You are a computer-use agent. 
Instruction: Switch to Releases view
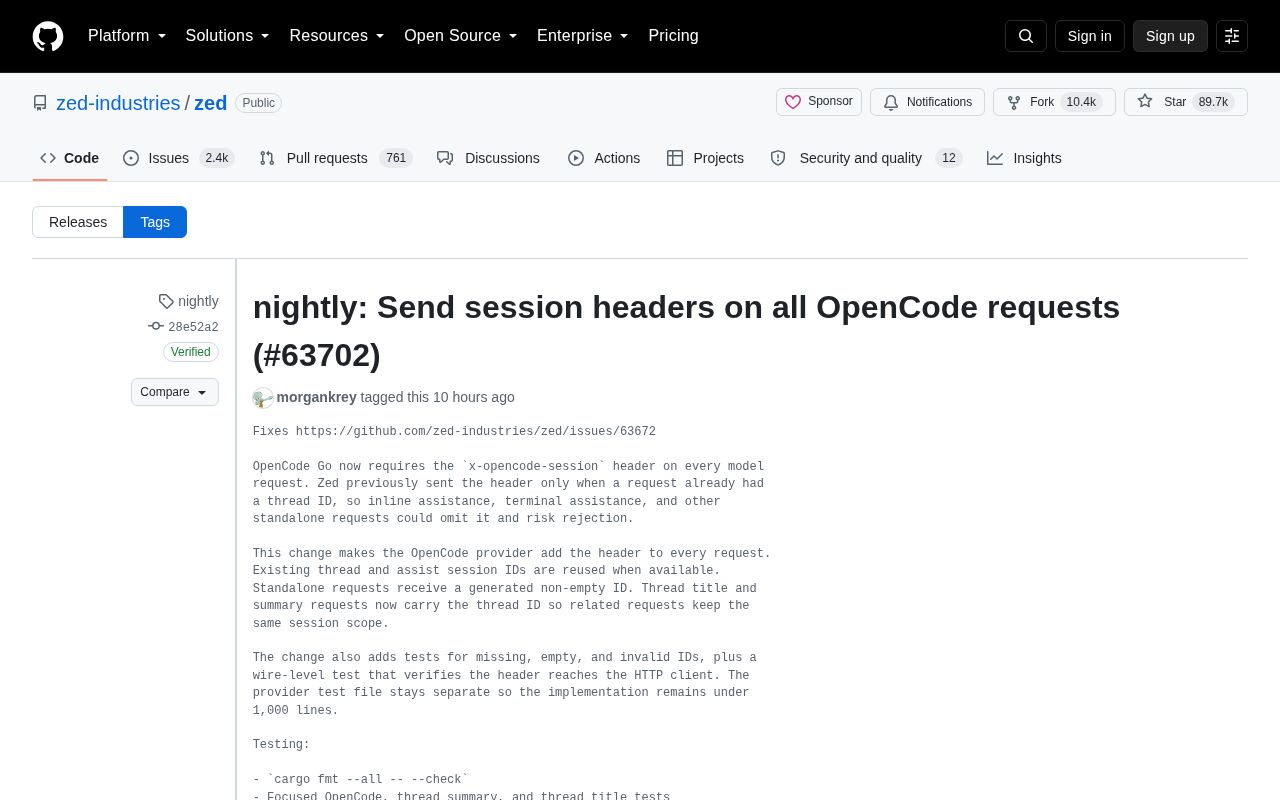pos(78,222)
